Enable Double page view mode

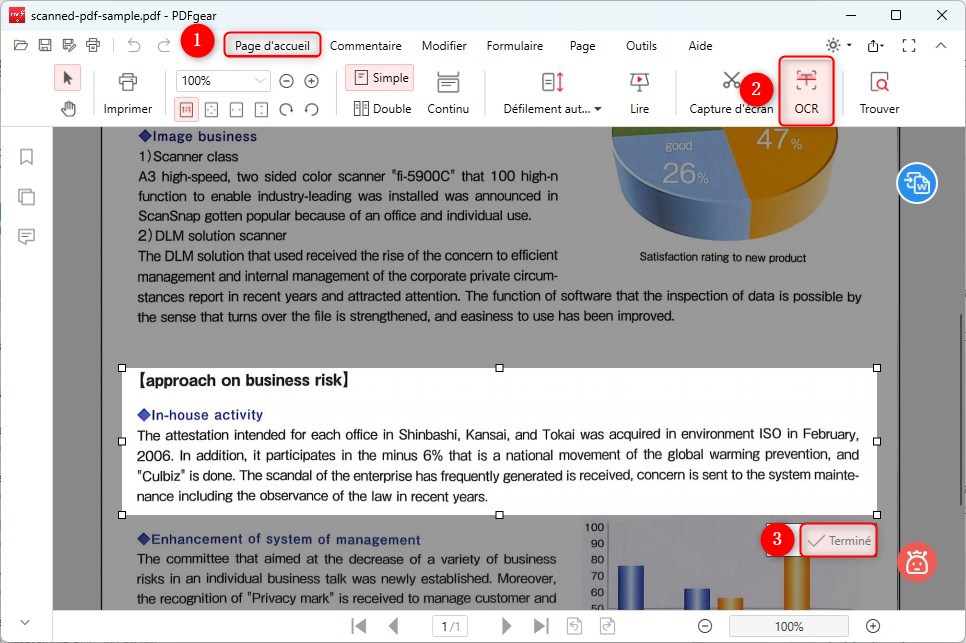(x=381, y=108)
